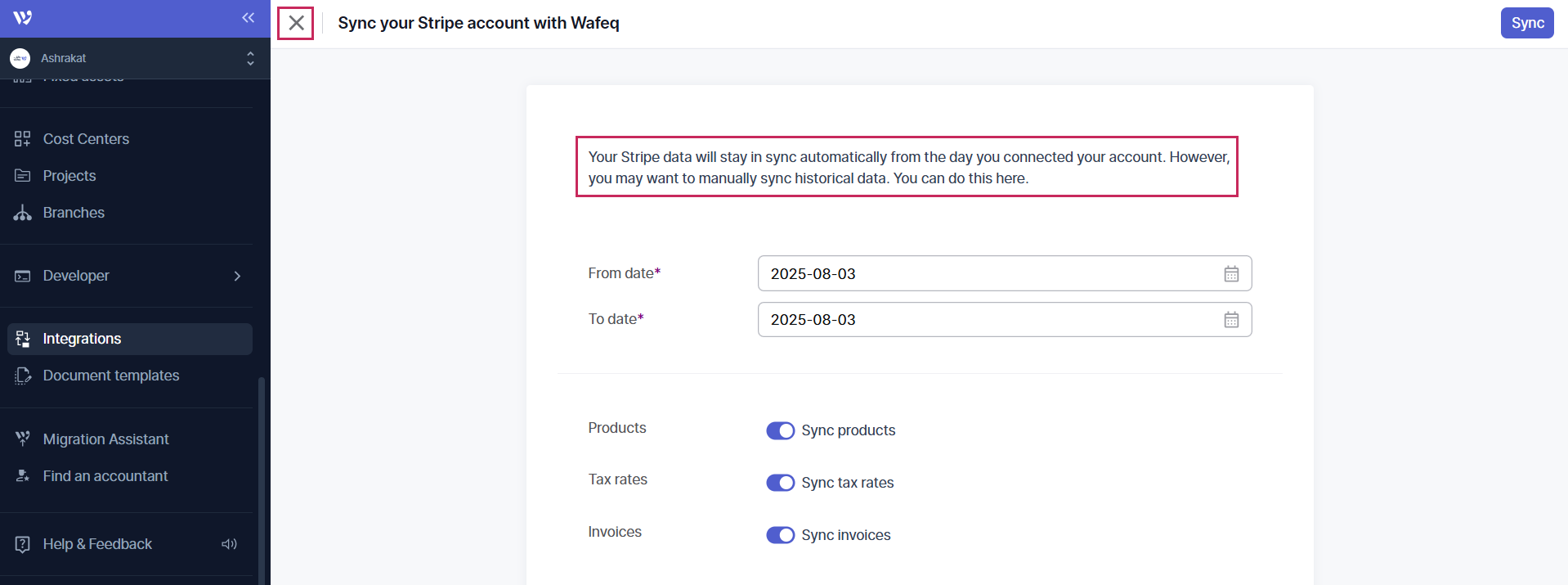Screen dimensions: 1568x585
Task: Click into the From date input field
Action: pyautogui.click(x=981, y=274)
